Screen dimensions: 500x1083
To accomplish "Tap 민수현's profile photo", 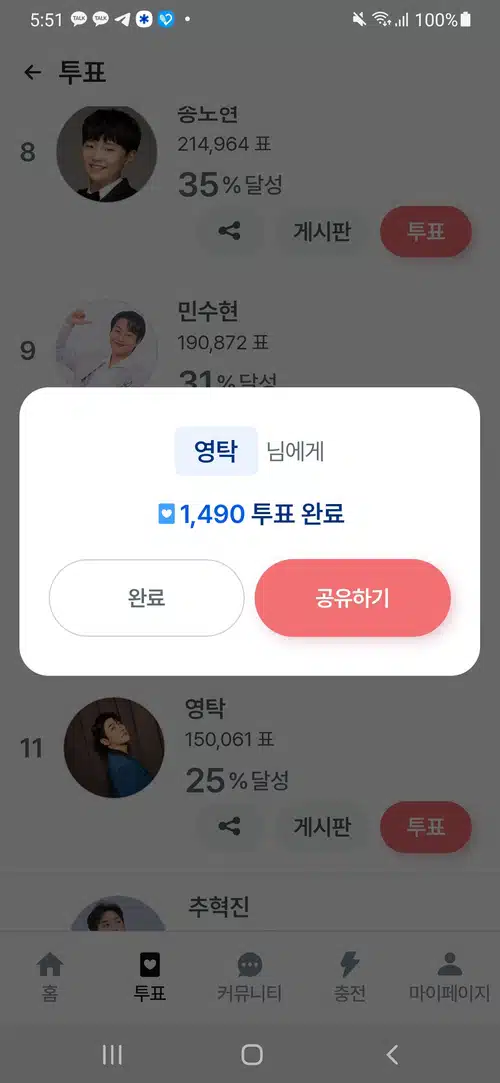I will pyautogui.click(x=106, y=343).
